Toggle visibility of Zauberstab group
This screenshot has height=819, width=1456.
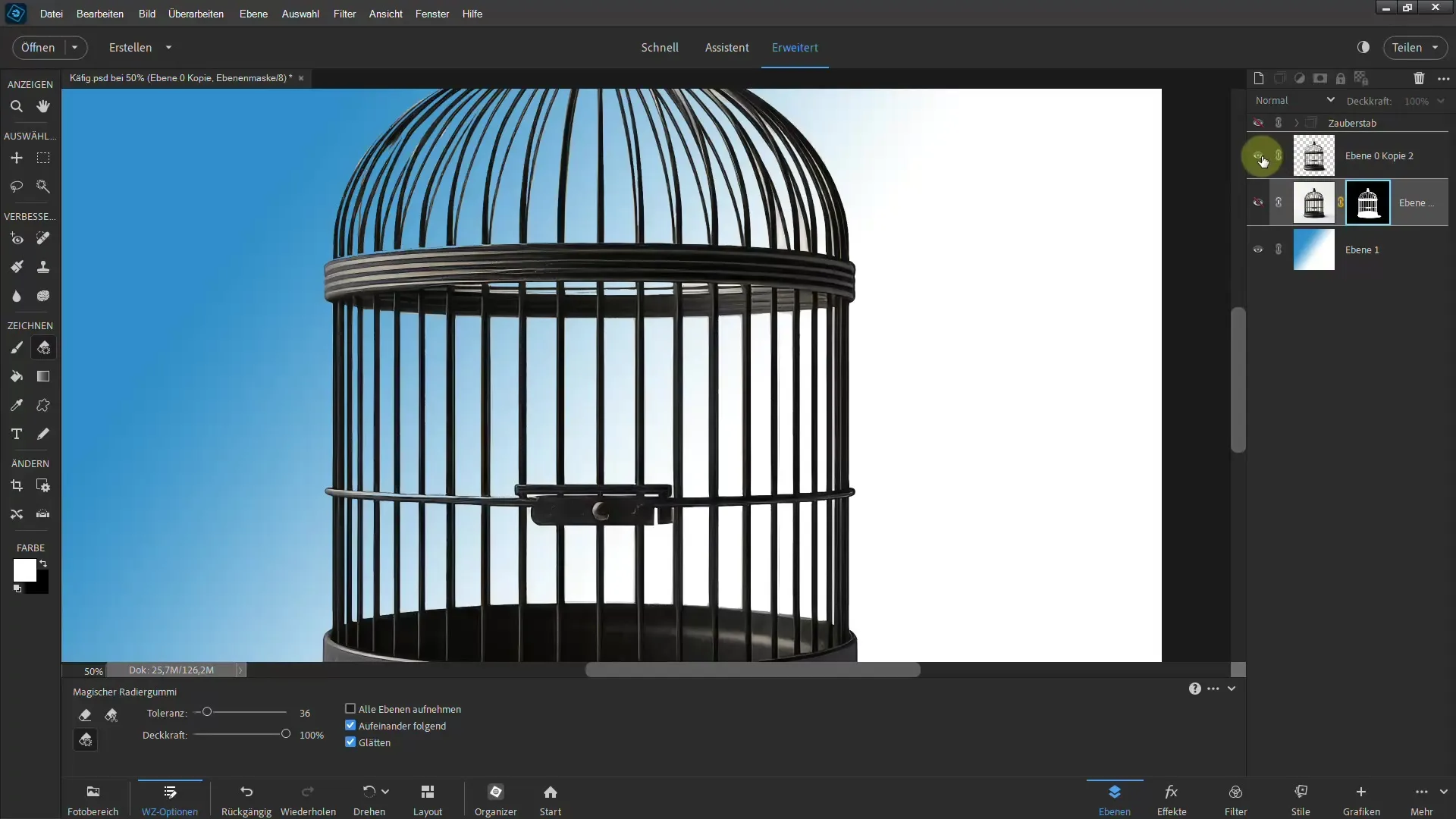[1258, 122]
